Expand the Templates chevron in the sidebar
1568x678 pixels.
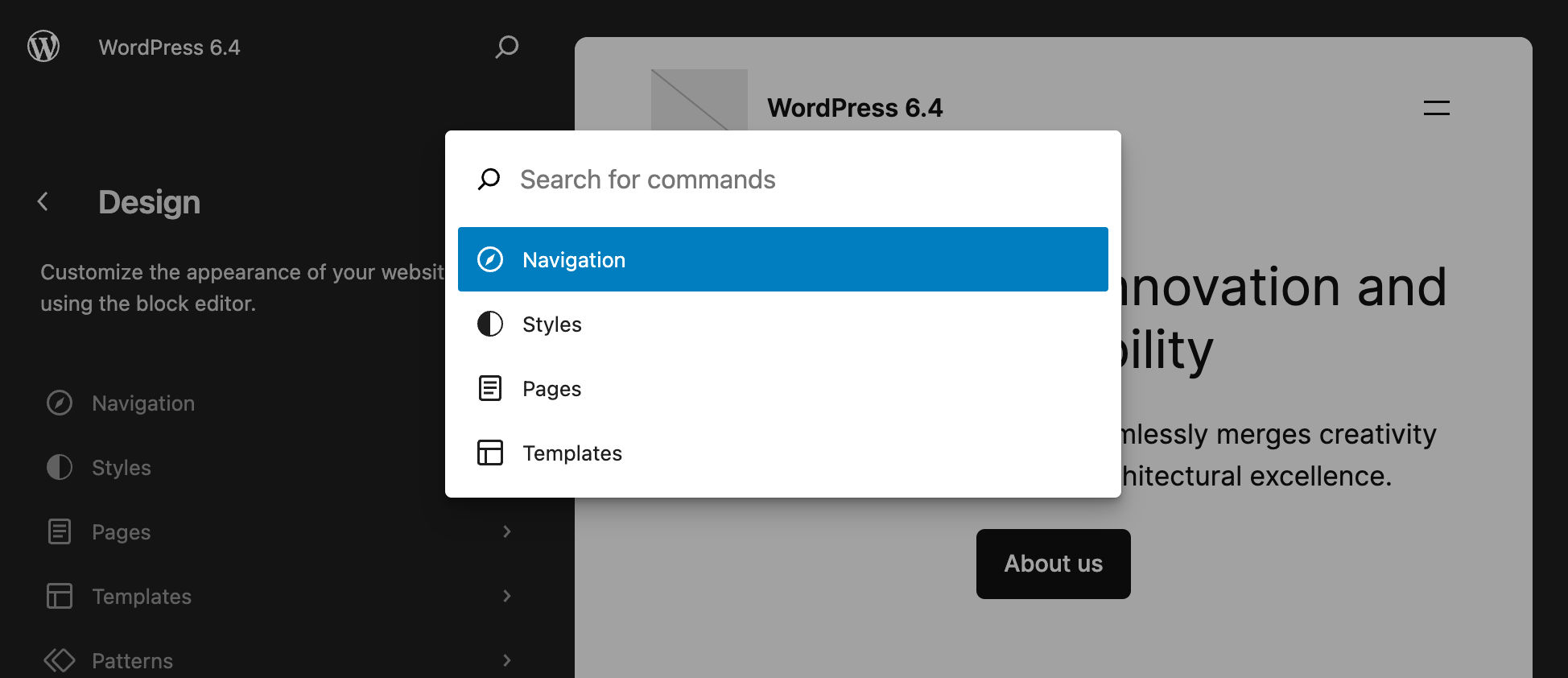click(507, 596)
